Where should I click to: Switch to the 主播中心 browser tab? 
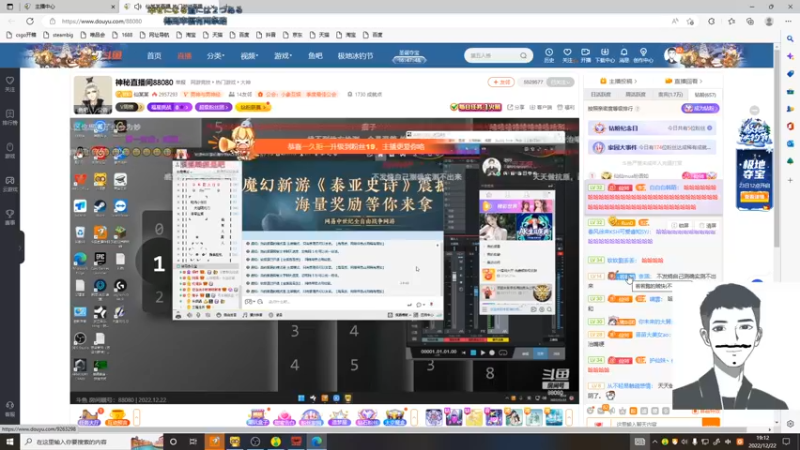[x=69, y=7]
